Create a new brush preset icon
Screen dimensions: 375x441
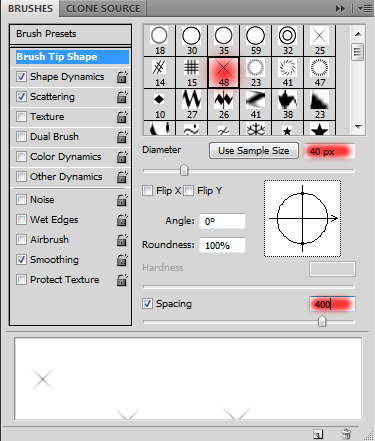[x=318, y=434]
